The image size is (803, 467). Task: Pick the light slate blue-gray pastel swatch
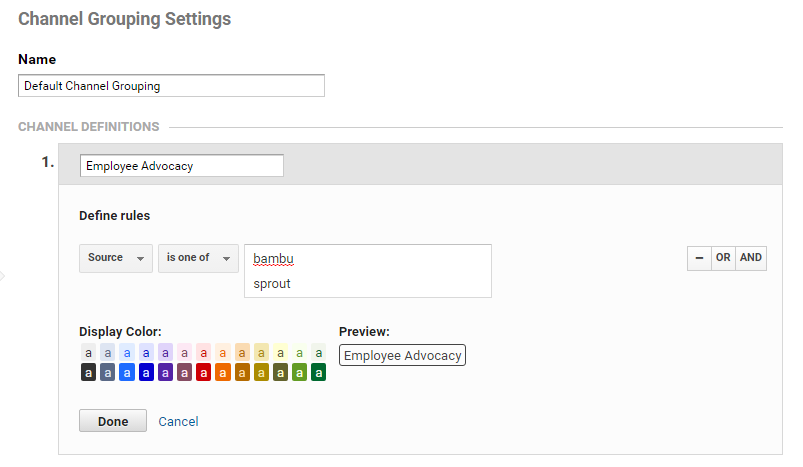108,352
